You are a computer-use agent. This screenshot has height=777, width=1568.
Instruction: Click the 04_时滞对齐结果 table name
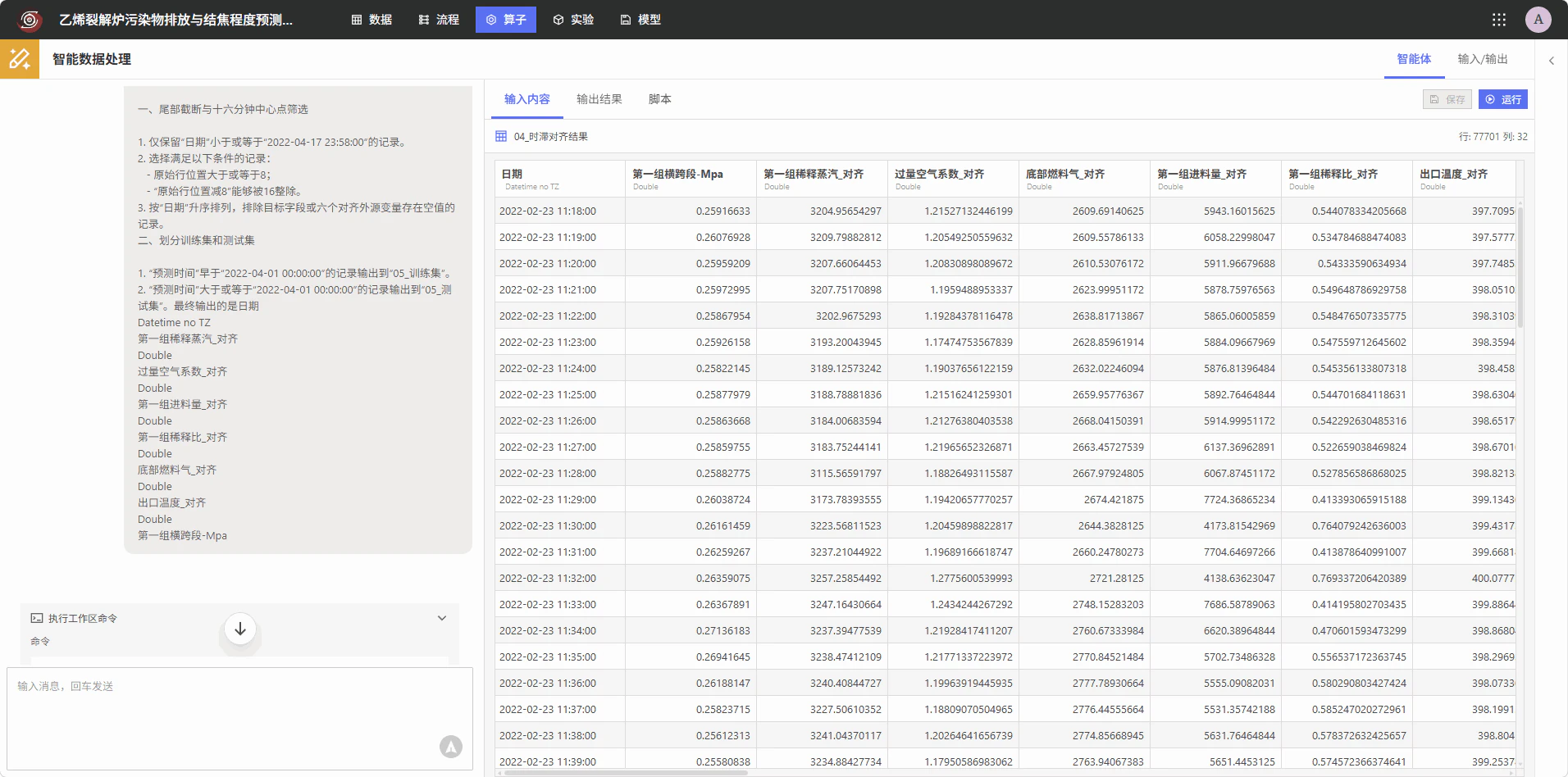point(551,136)
